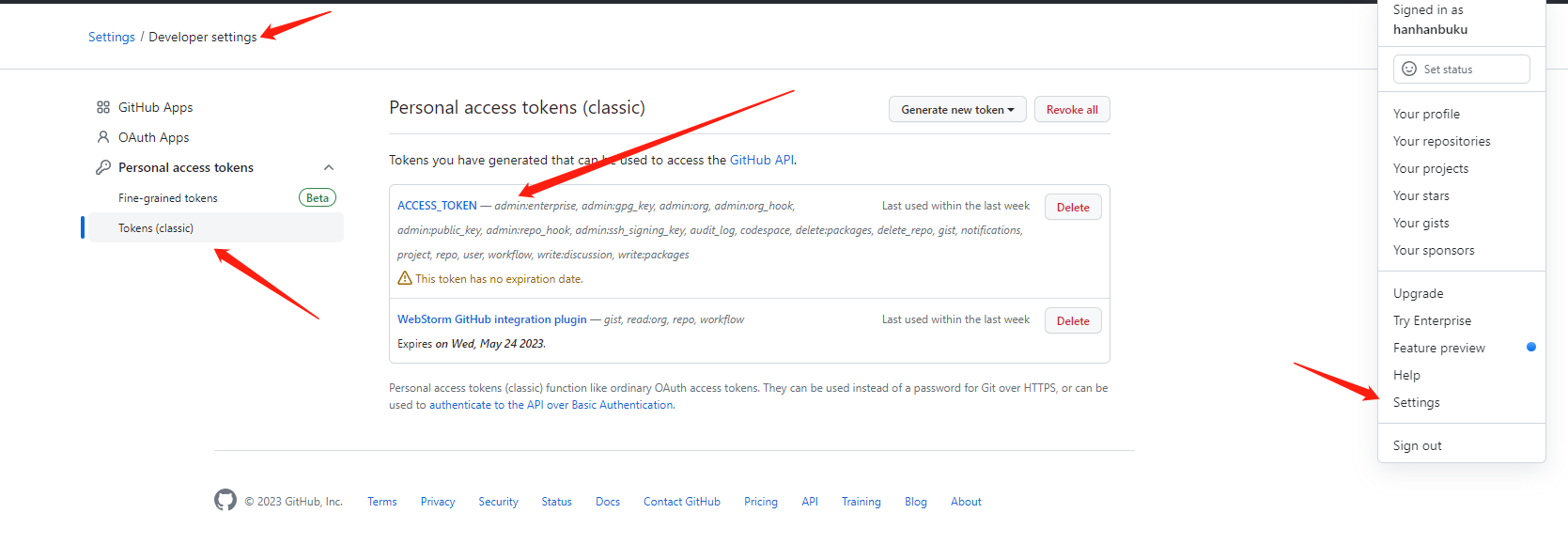Image resolution: width=1568 pixels, height=544 pixels.
Task: Click Sign out in the user menu
Action: click(1417, 445)
